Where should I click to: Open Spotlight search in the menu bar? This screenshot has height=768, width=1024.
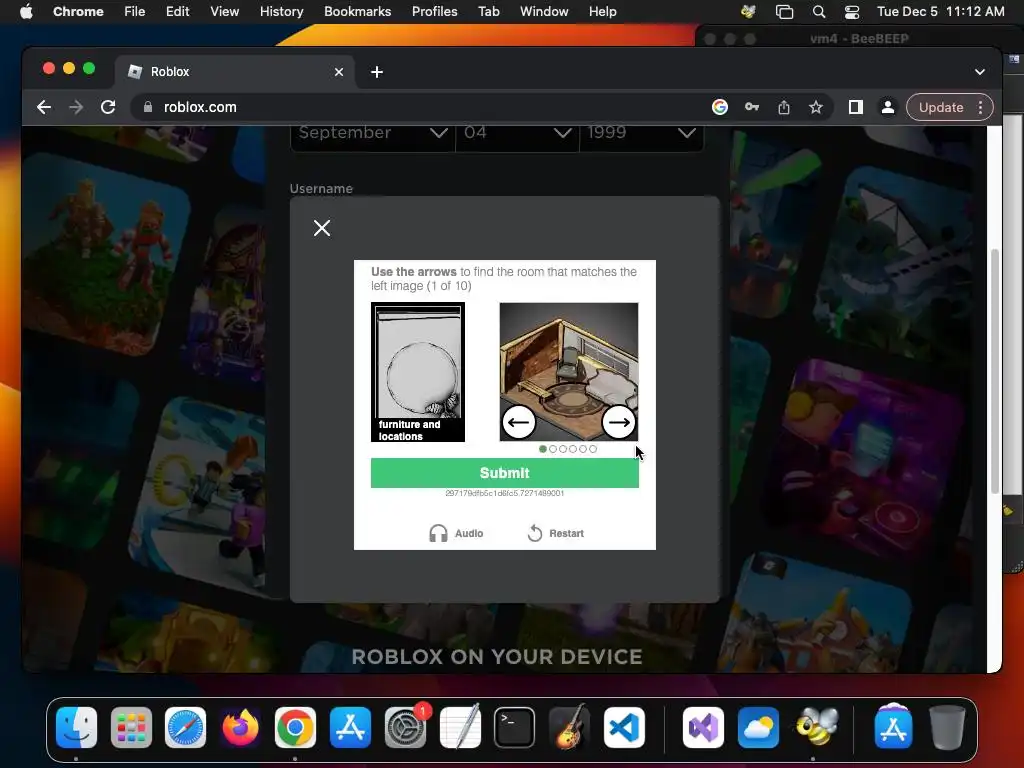click(818, 11)
